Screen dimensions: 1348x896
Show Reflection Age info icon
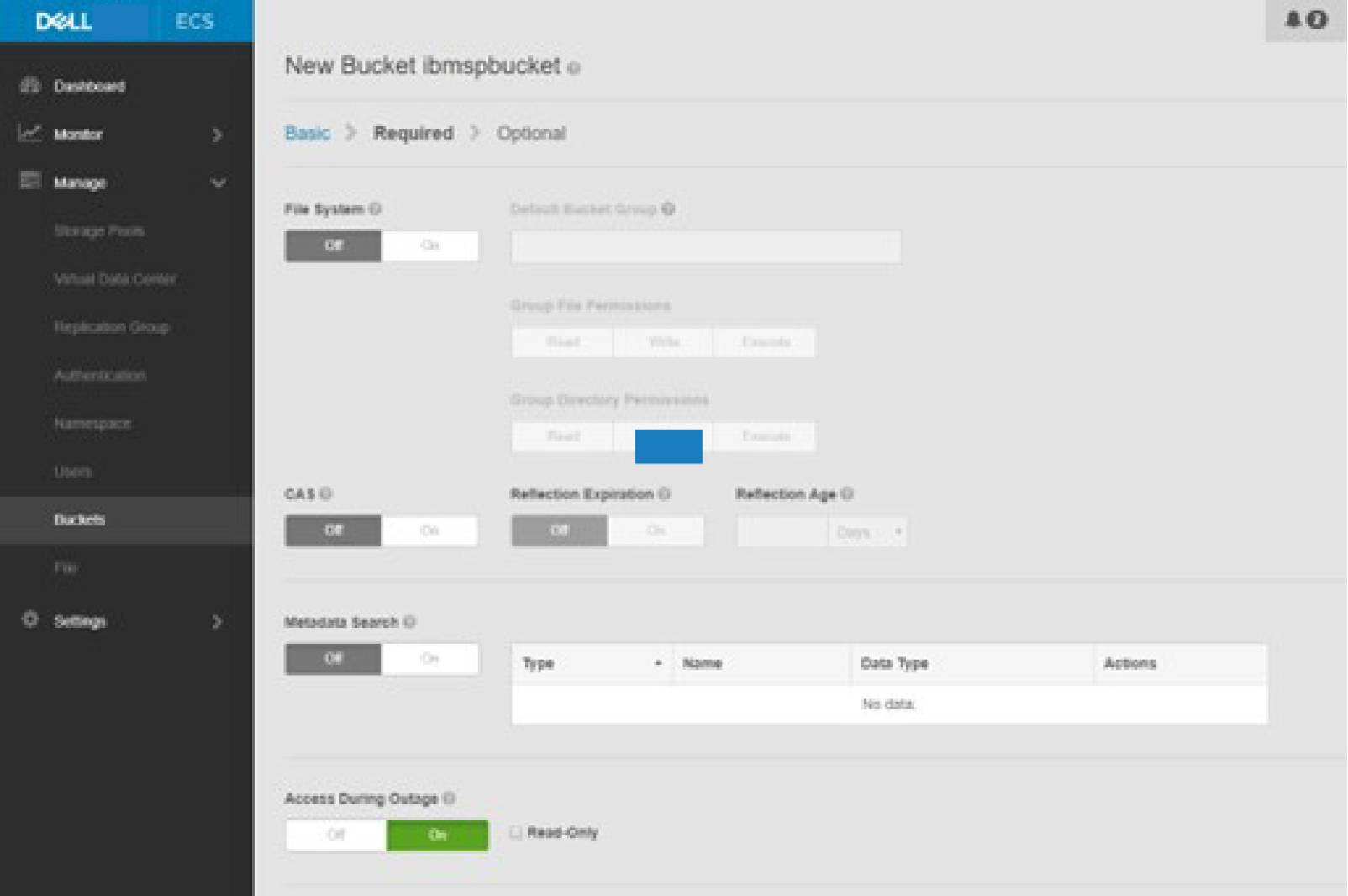point(847,493)
